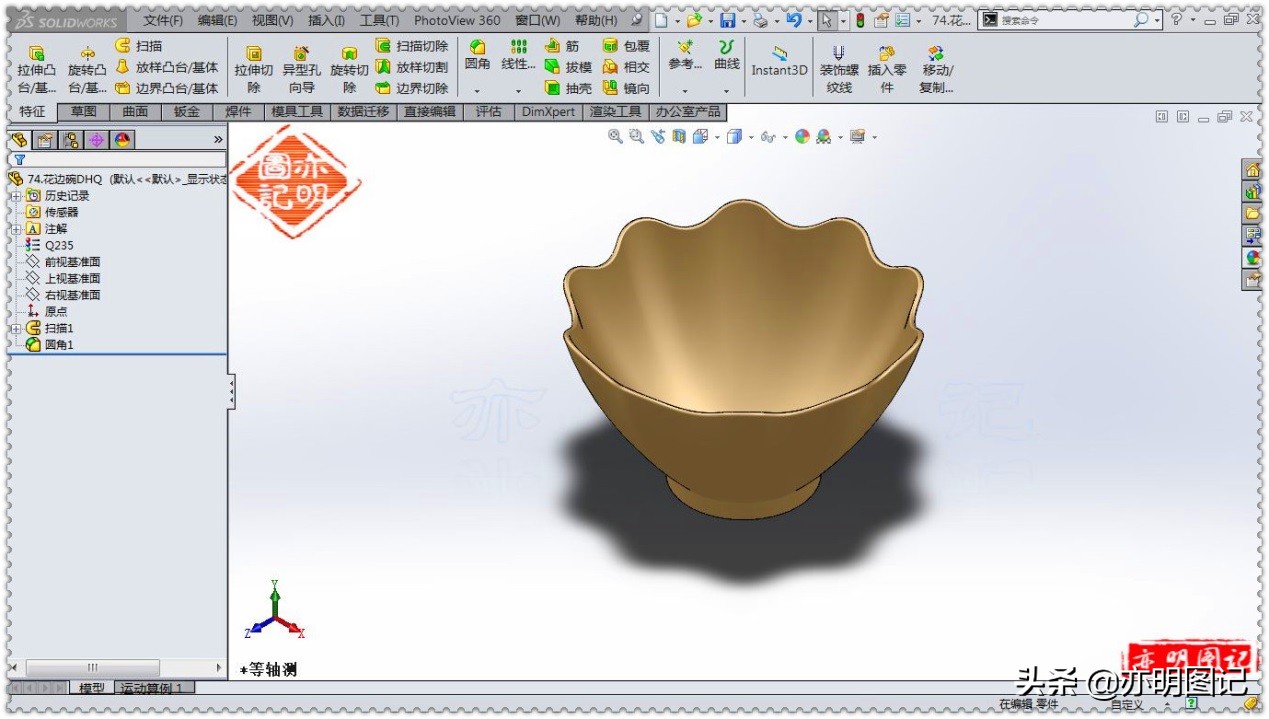This screenshot has width=1269, height=719.
Task: Click the 移动/复制 move copy tool
Action: coord(936,69)
